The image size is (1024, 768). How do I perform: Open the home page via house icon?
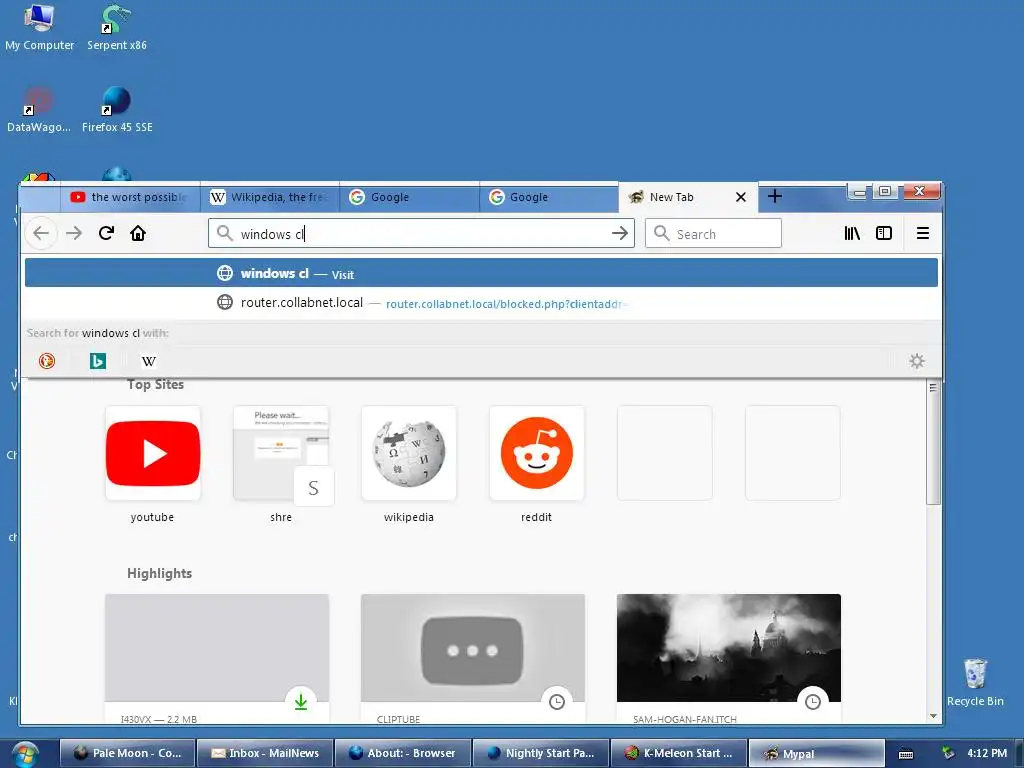pyautogui.click(x=138, y=233)
